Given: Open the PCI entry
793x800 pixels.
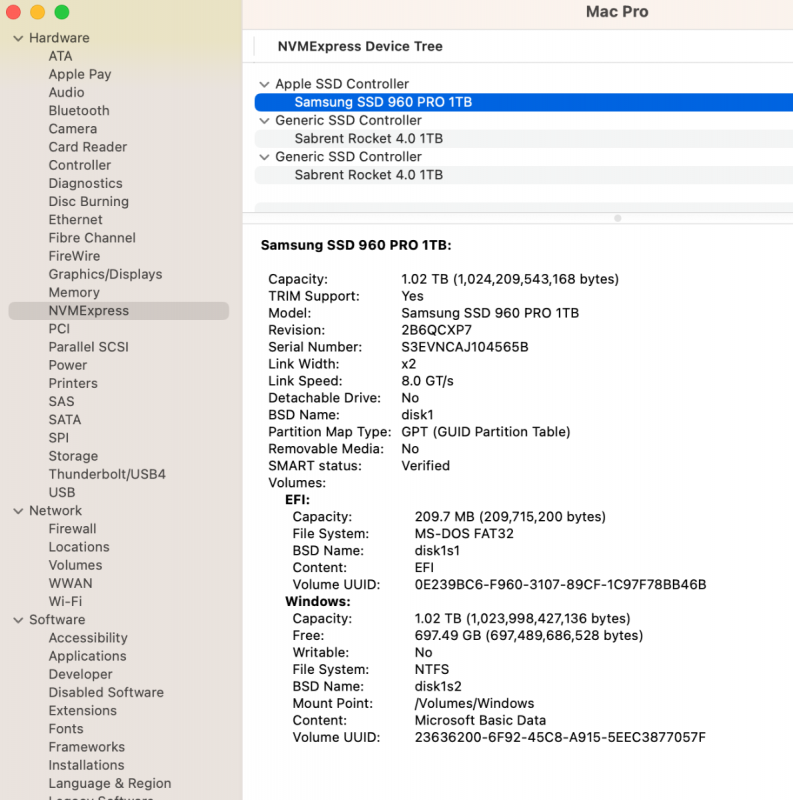Looking at the screenshot, I should 59,329.
